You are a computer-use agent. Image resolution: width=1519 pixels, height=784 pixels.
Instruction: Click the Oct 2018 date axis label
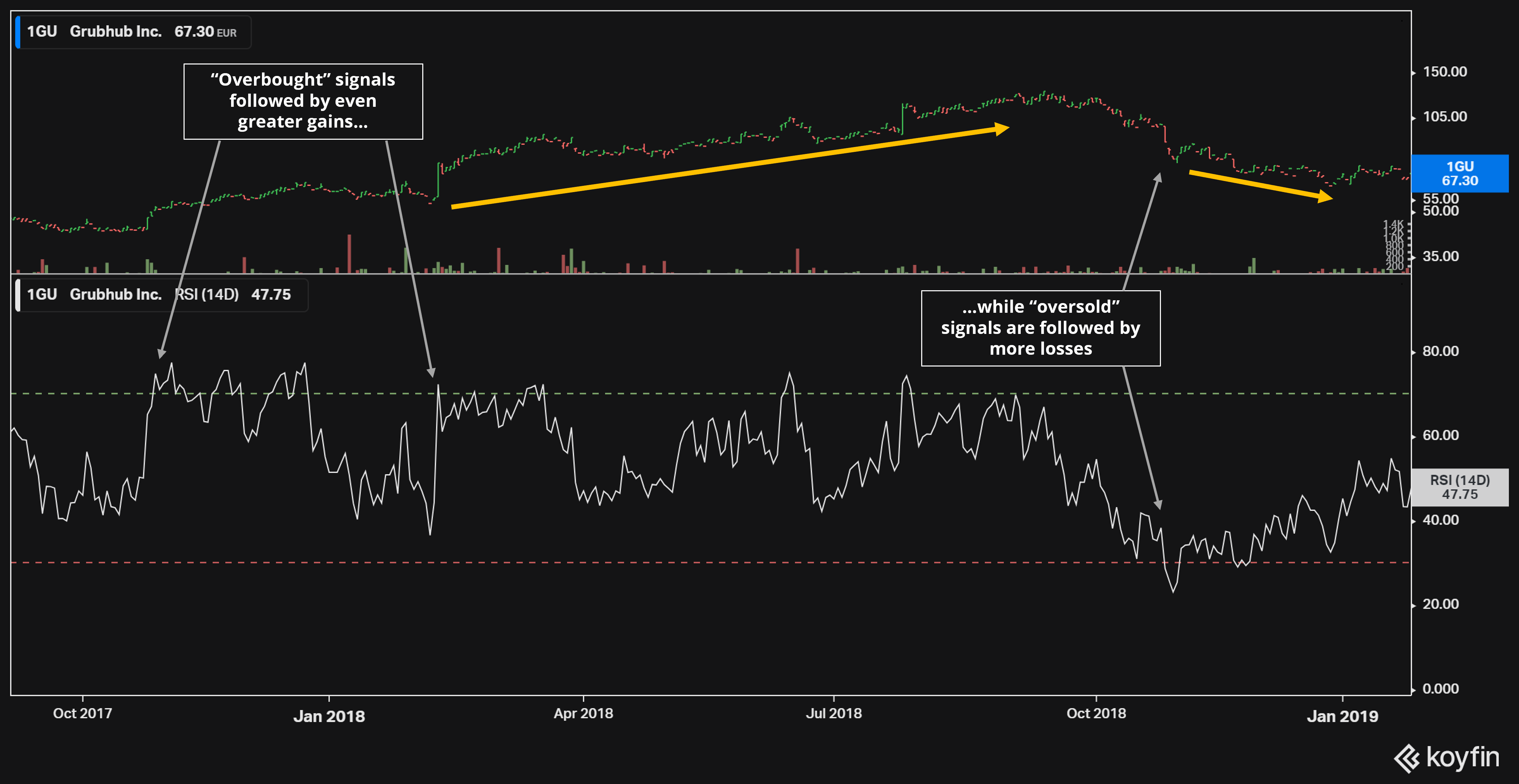pos(1096,713)
